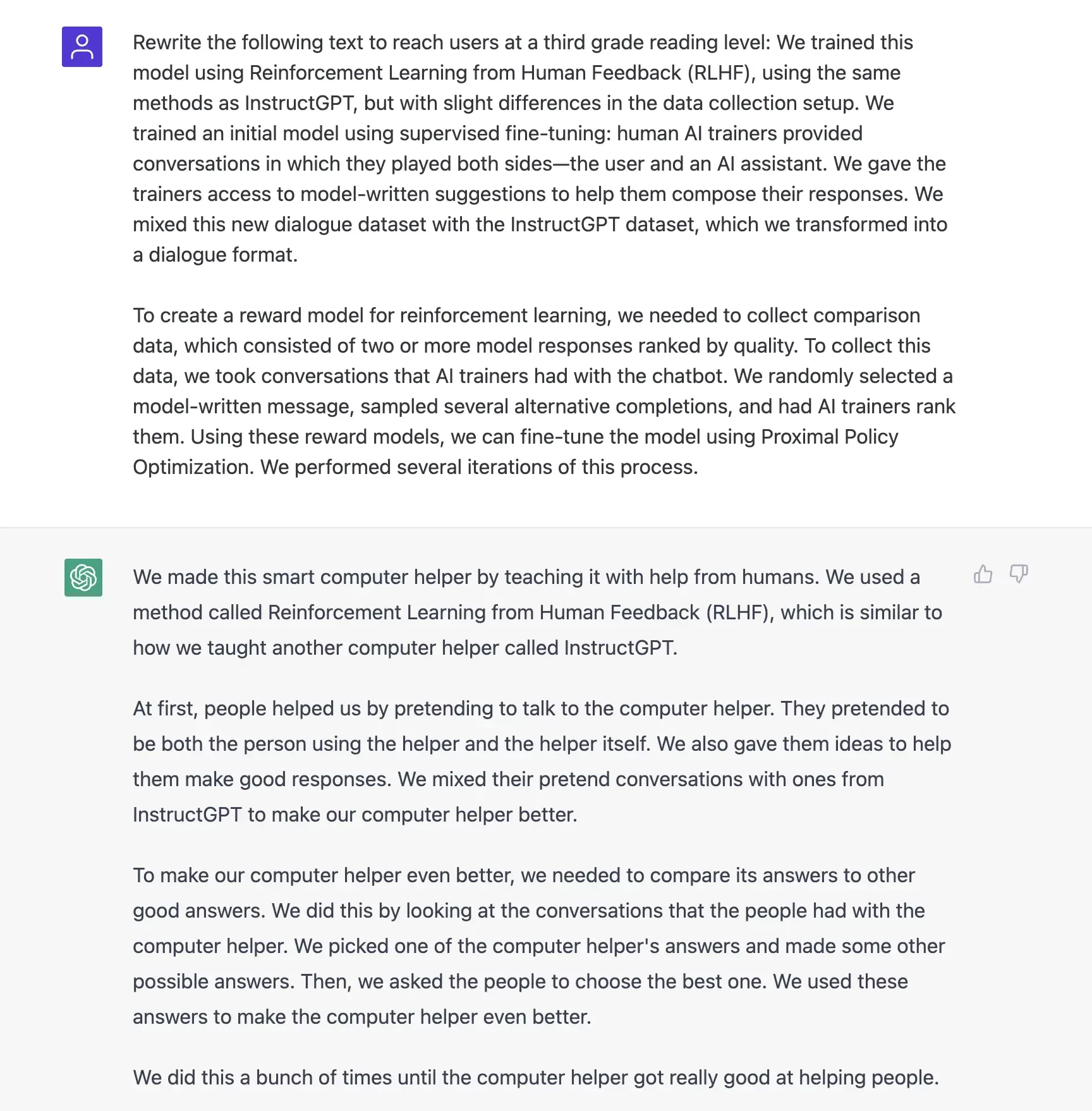1092x1111 pixels.
Task: Click 'Proximal Policy' in the user prompt
Action: (x=830, y=437)
